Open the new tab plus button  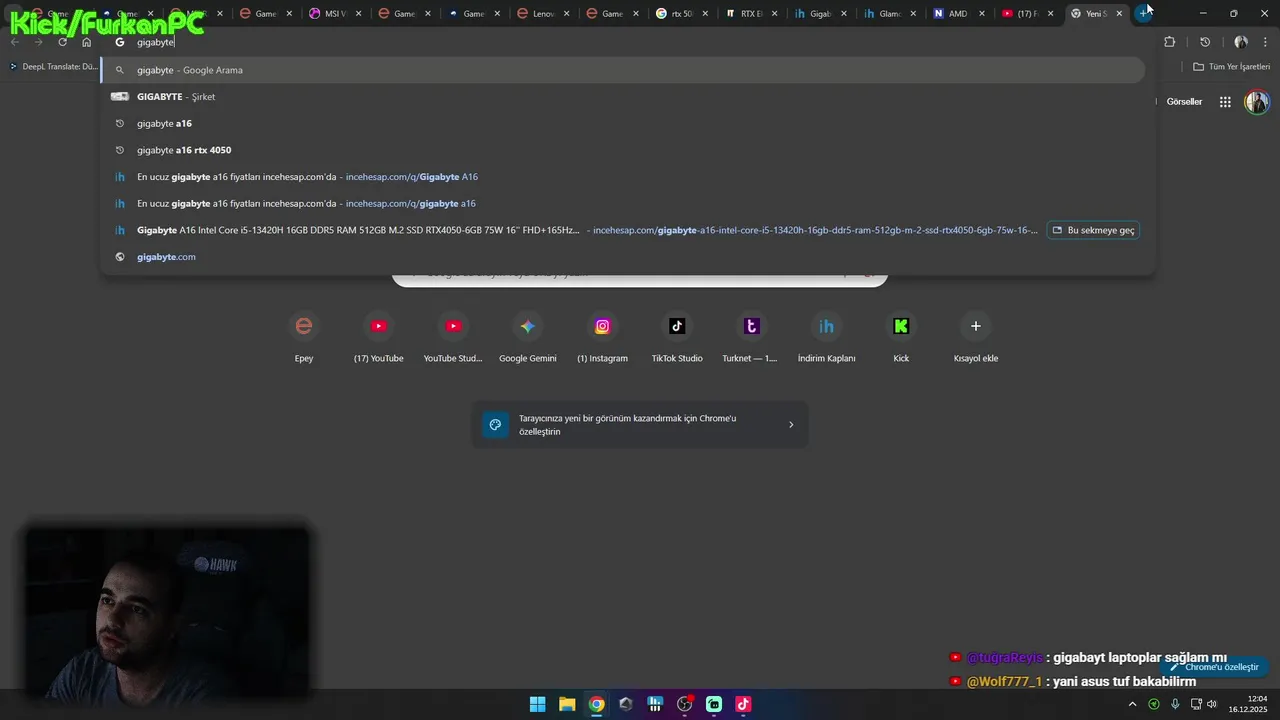(x=1144, y=13)
